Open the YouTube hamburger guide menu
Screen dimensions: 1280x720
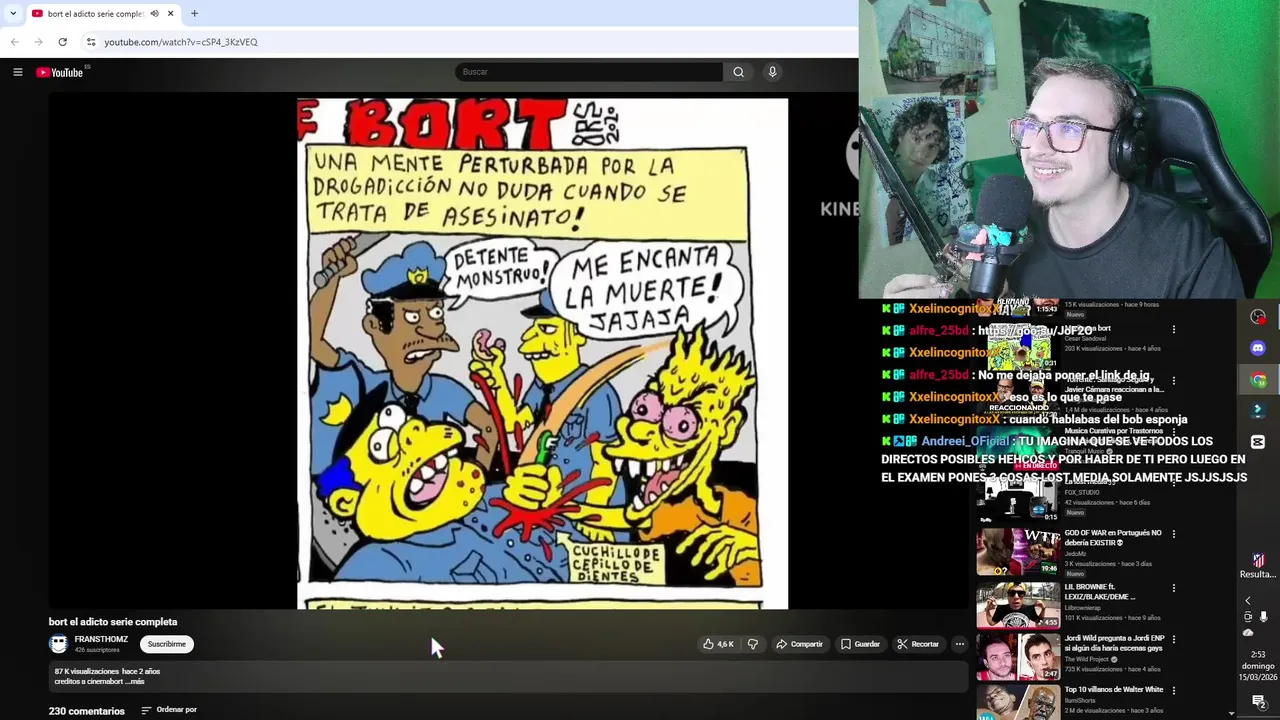coord(17,72)
